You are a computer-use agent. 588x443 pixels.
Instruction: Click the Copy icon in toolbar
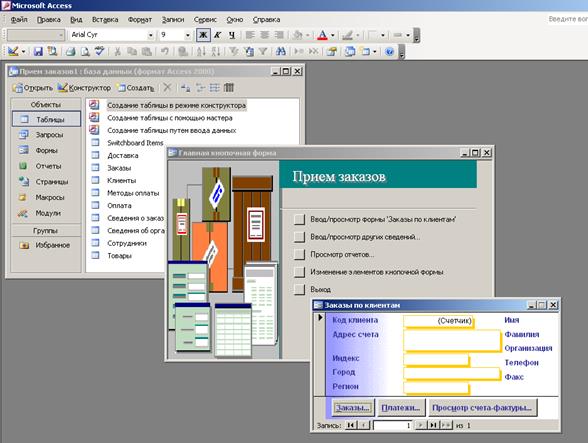[x=132, y=51]
